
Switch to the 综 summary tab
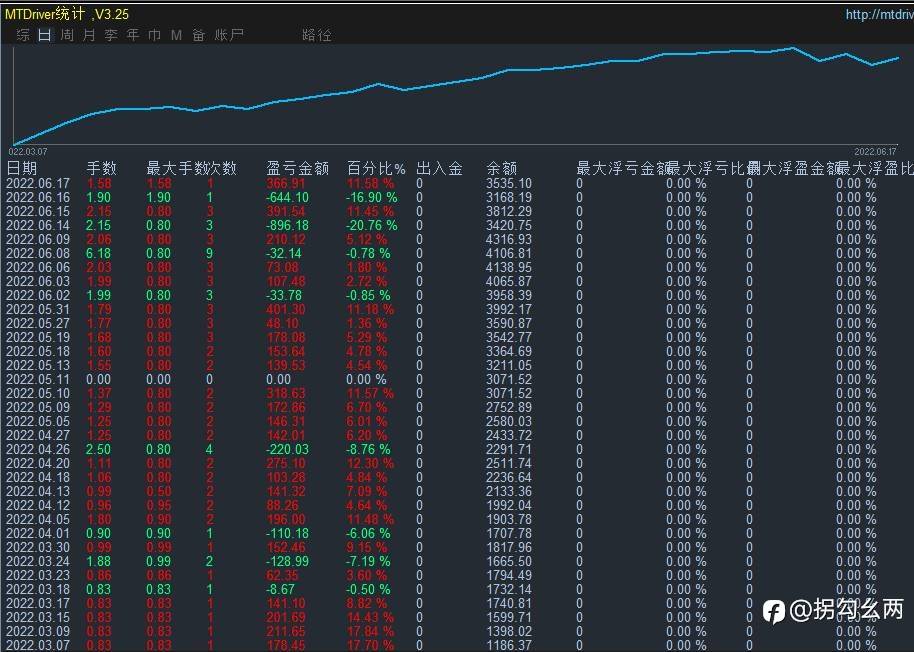[x=23, y=35]
